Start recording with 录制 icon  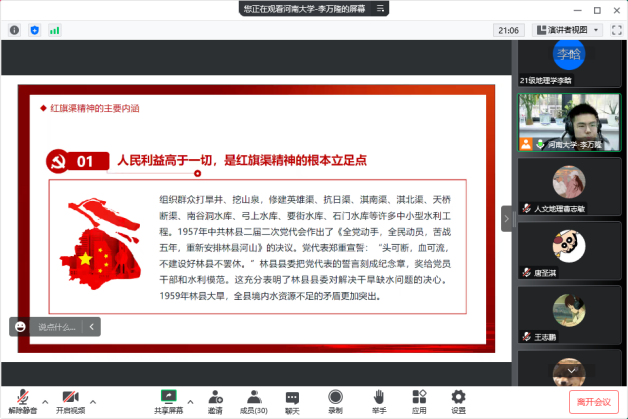pyautogui.click(x=335, y=399)
